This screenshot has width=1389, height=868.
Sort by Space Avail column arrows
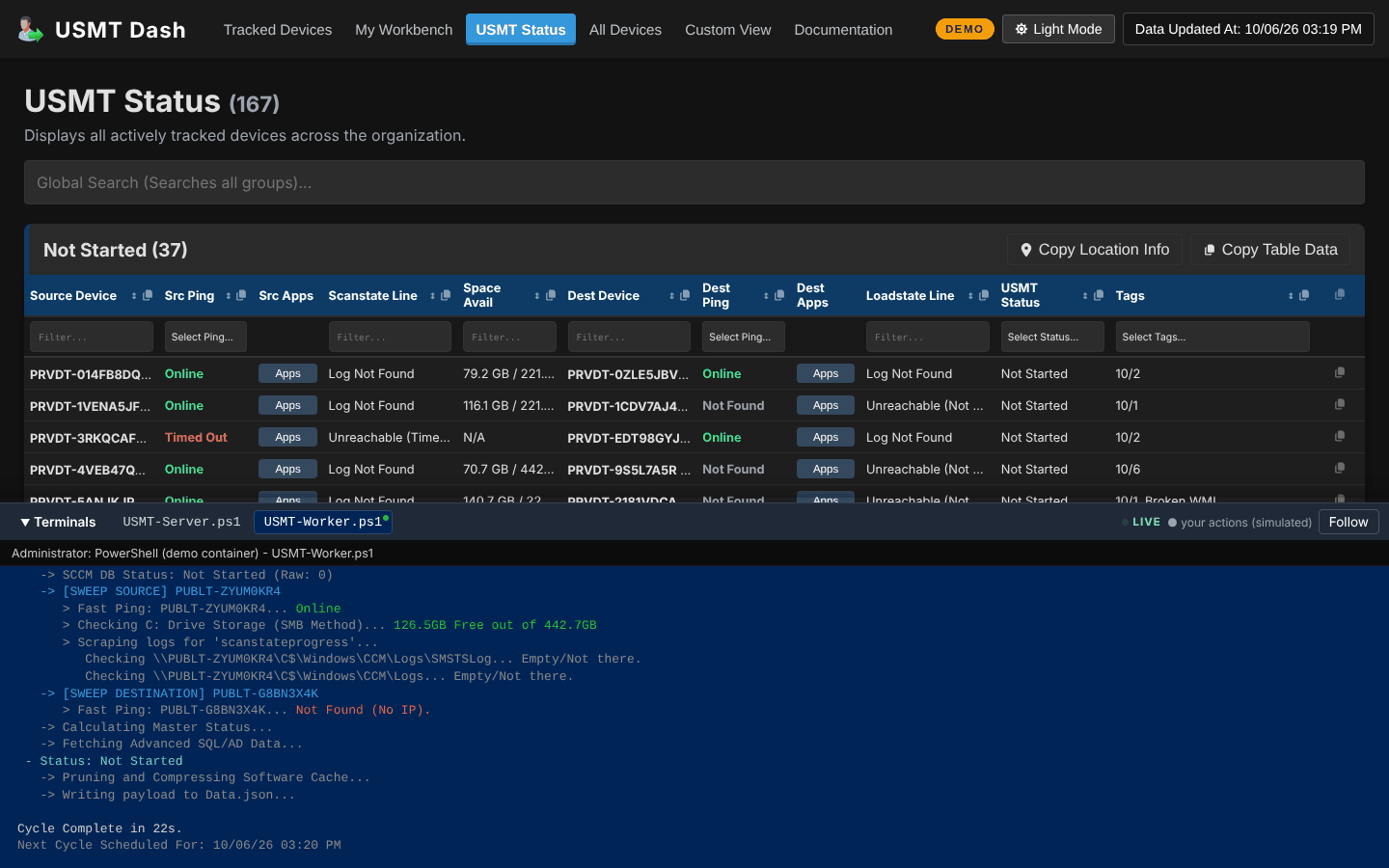[x=537, y=296]
